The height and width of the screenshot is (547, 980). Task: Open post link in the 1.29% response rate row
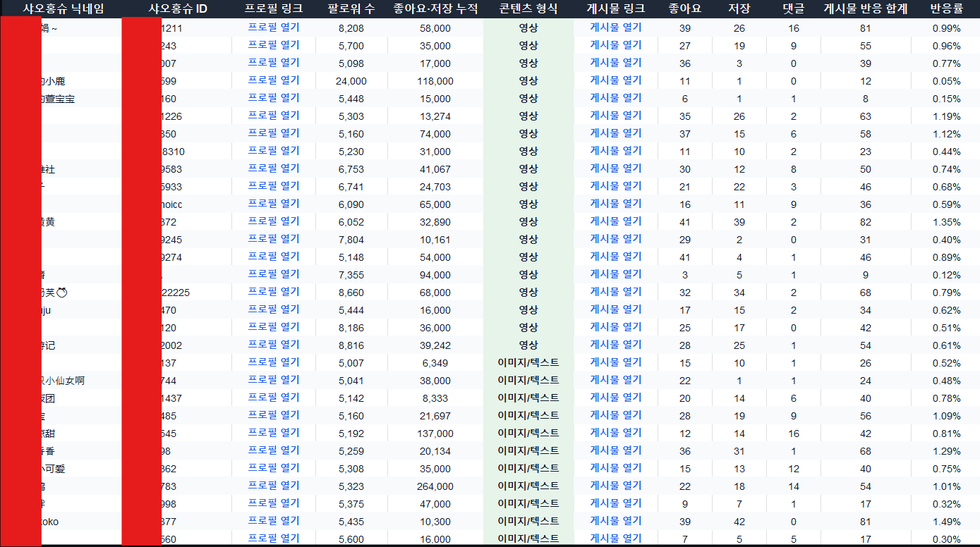pos(616,451)
